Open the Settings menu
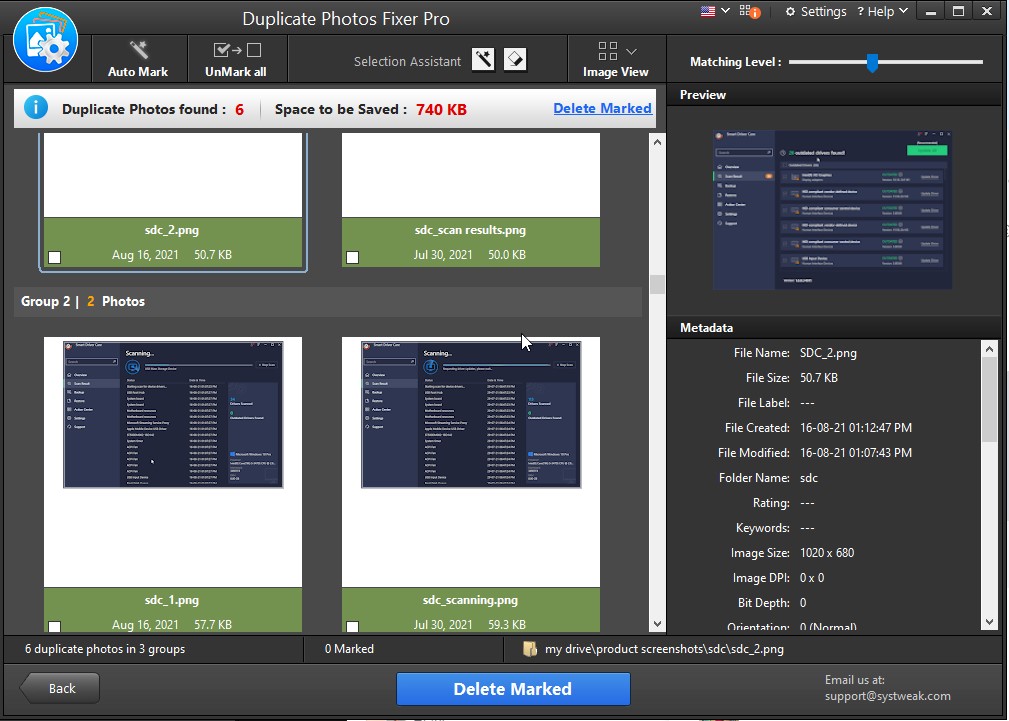The width and height of the screenshot is (1009, 721). point(815,12)
